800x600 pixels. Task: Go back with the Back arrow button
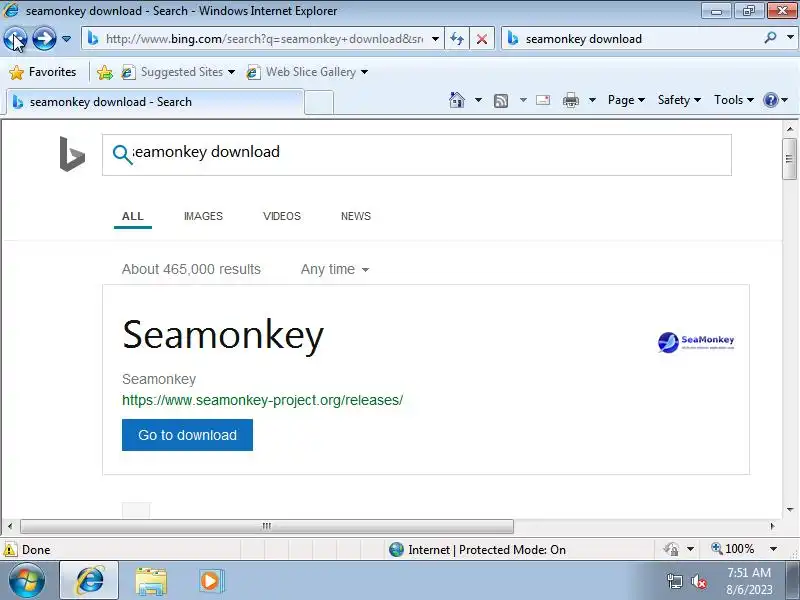click(15, 39)
